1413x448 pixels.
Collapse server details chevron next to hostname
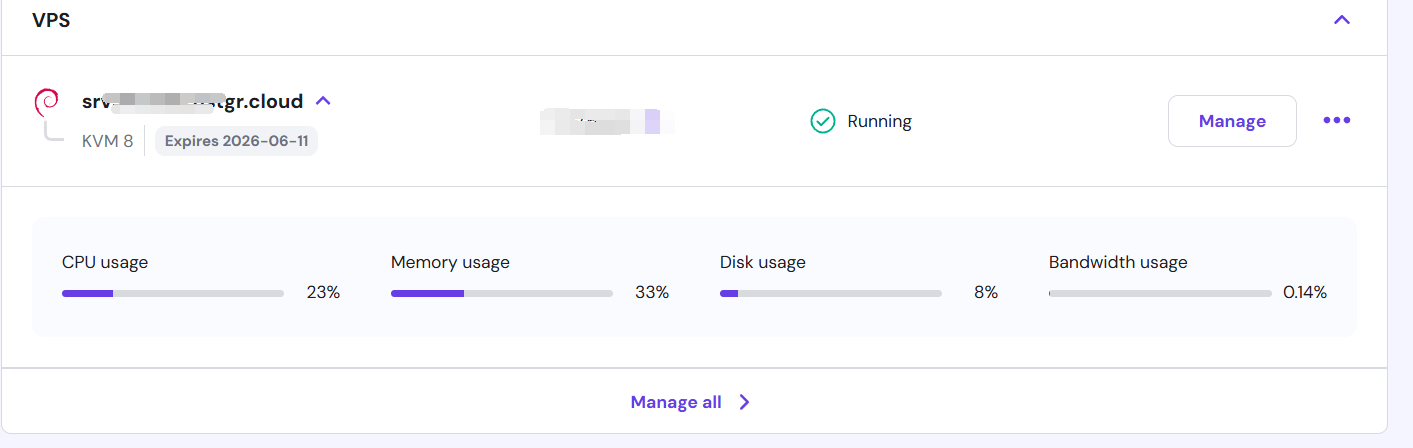(323, 101)
